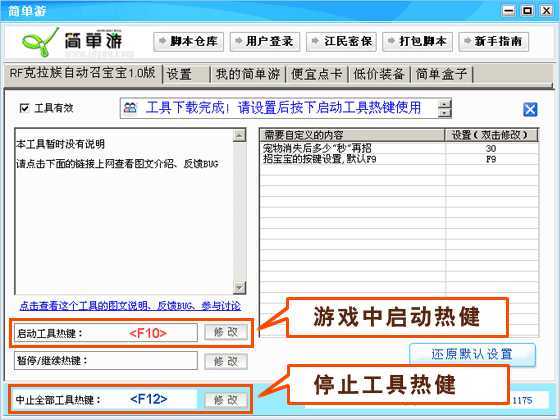560x420 pixels.
Task: Maximize the 简单游 window
Action: [x=527, y=10]
